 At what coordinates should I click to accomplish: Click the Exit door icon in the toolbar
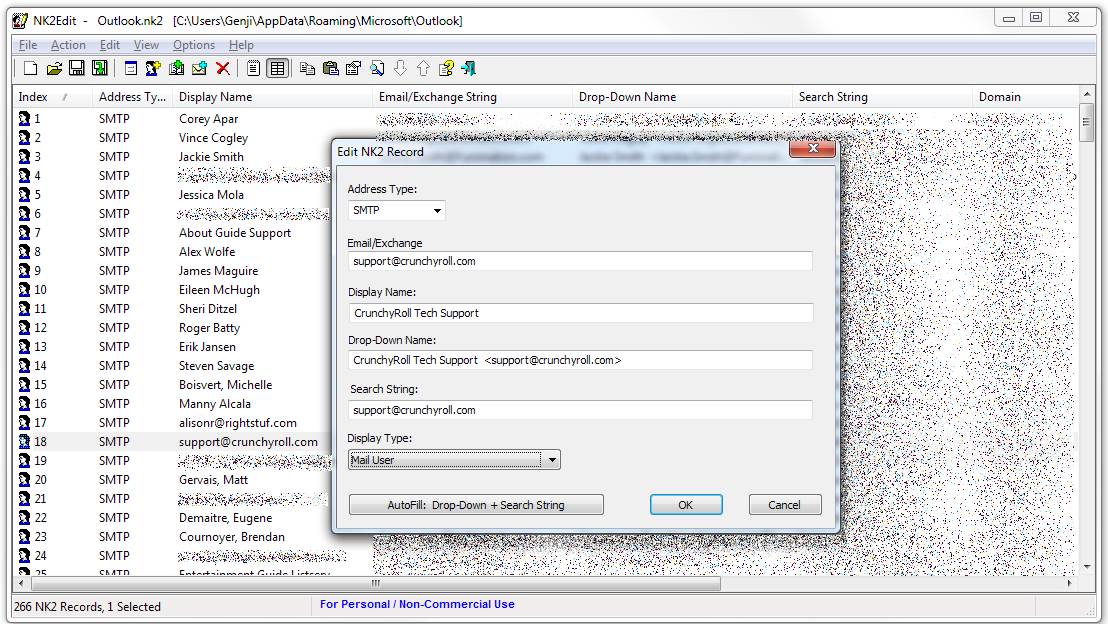tap(469, 69)
